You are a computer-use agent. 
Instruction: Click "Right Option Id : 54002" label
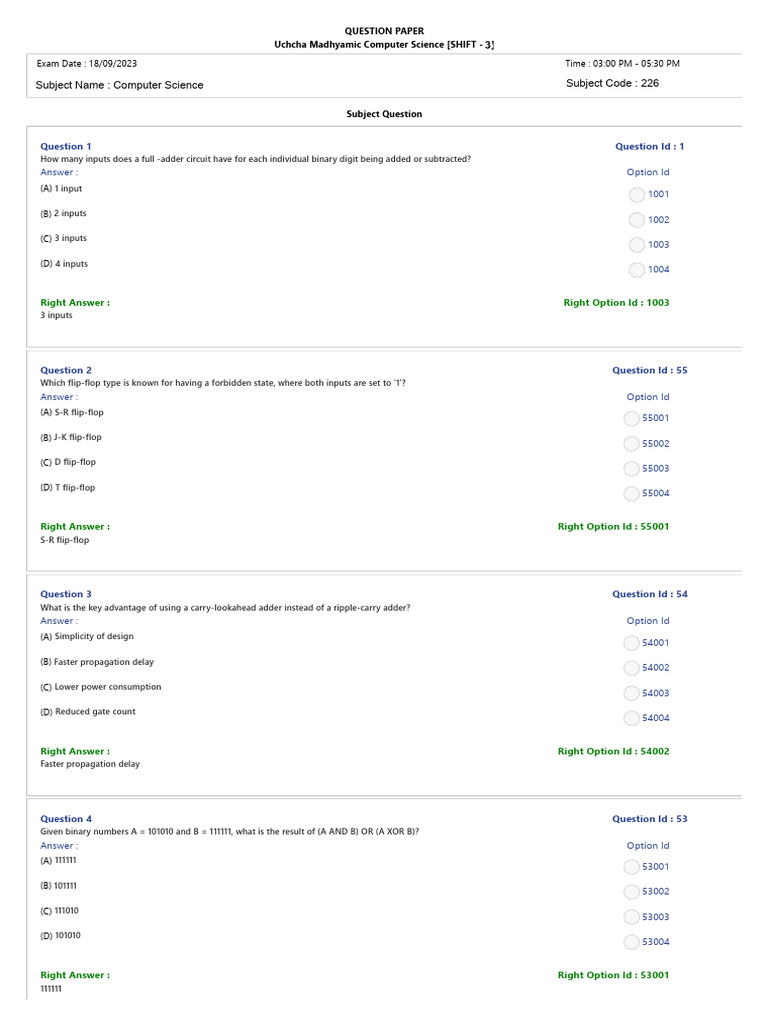click(613, 751)
